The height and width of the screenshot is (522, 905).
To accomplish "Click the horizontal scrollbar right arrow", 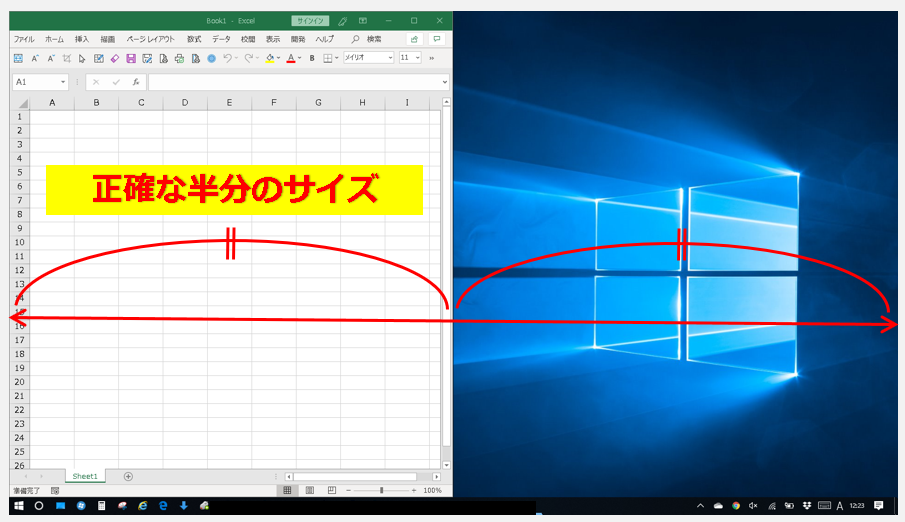I will point(436,476).
